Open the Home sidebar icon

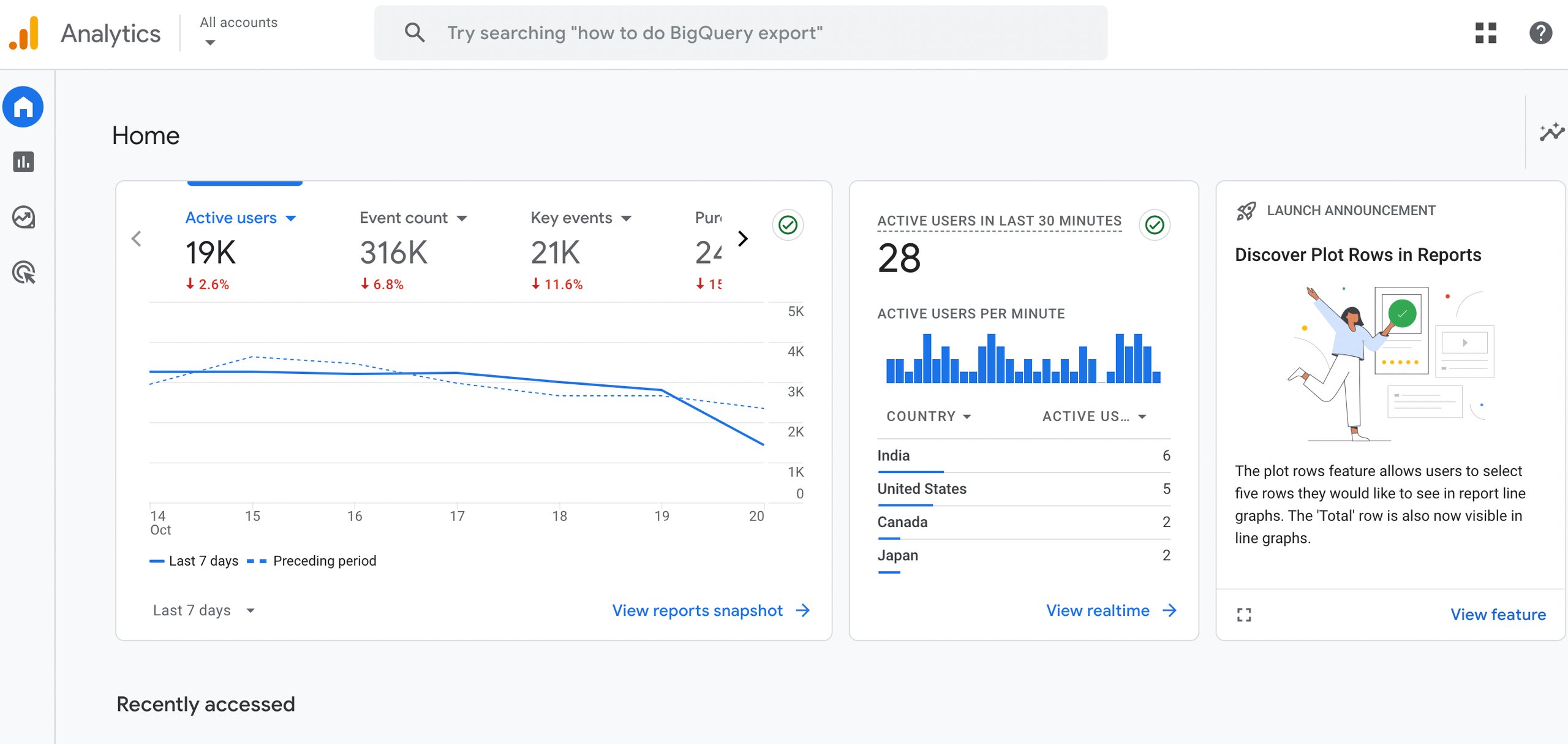click(x=23, y=107)
